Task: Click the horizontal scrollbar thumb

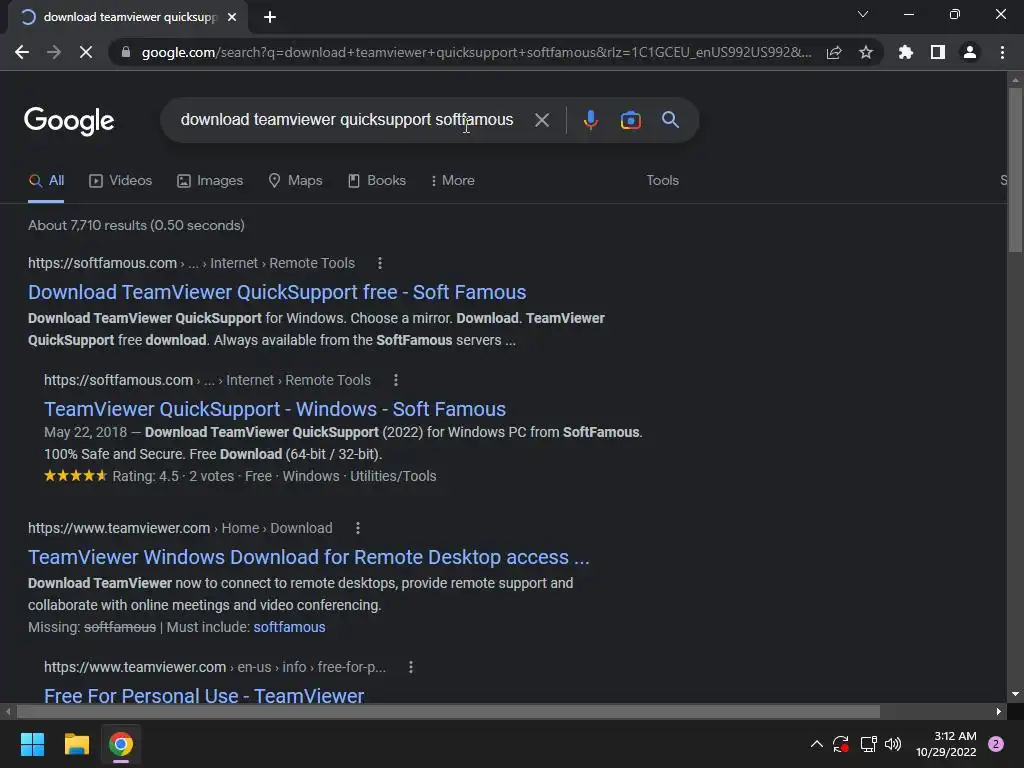Action: click(x=448, y=711)
